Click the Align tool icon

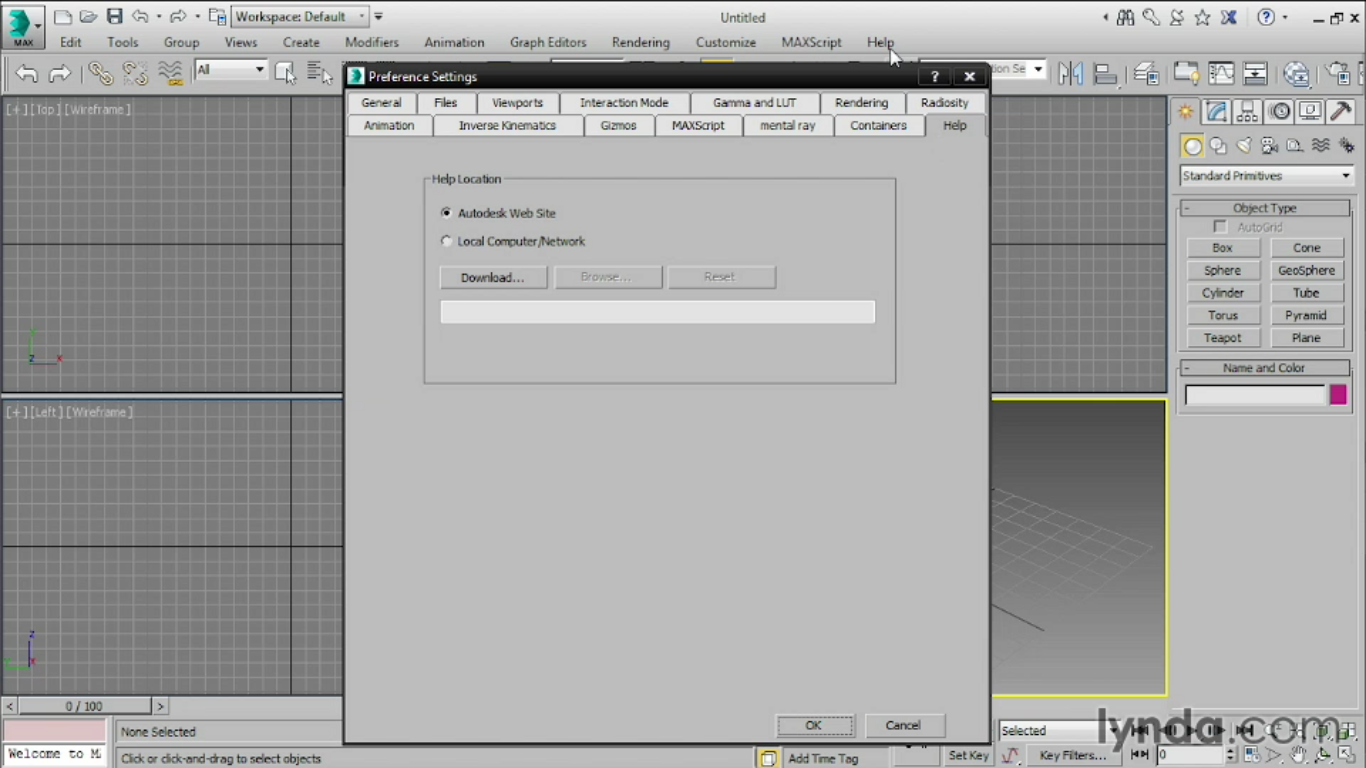point(1105,73)
